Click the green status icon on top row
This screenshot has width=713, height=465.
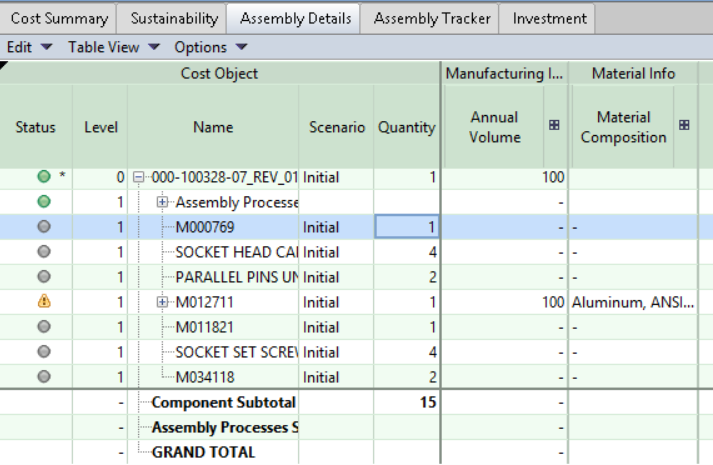[x=43, y=177]
